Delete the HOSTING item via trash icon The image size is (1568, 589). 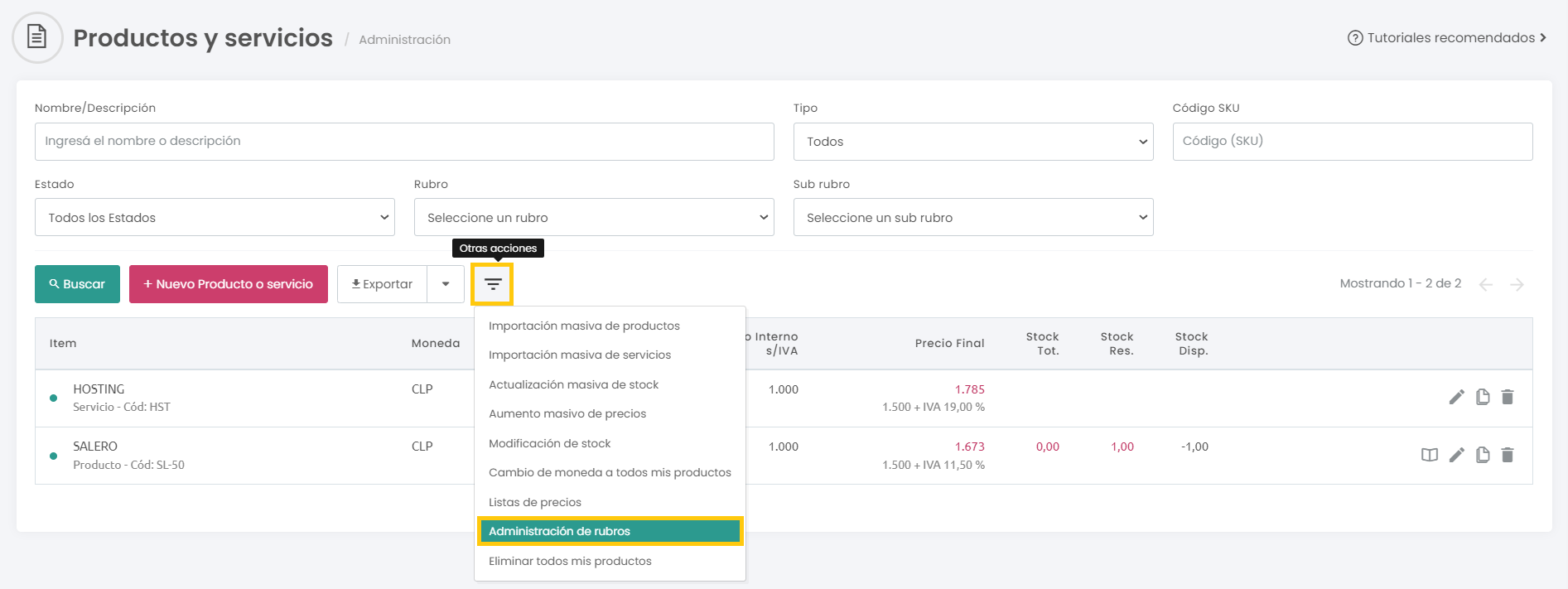click(1508, 398)
